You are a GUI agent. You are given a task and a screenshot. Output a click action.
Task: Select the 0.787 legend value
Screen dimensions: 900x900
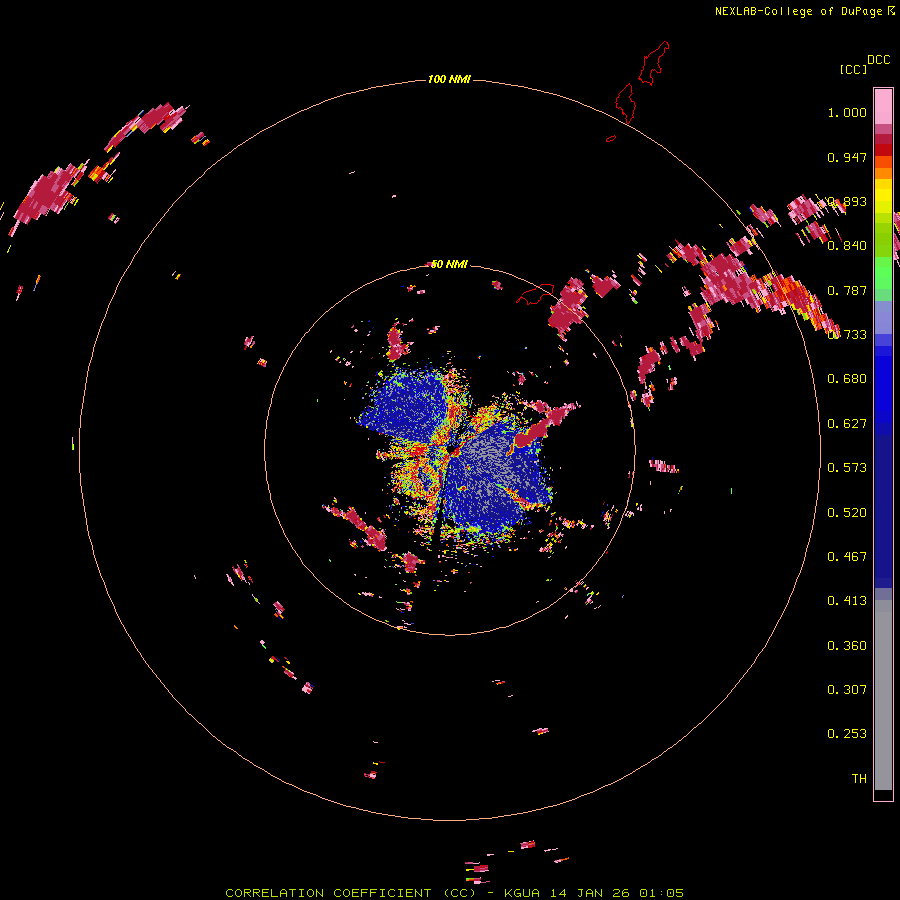(x=847, y=290)
